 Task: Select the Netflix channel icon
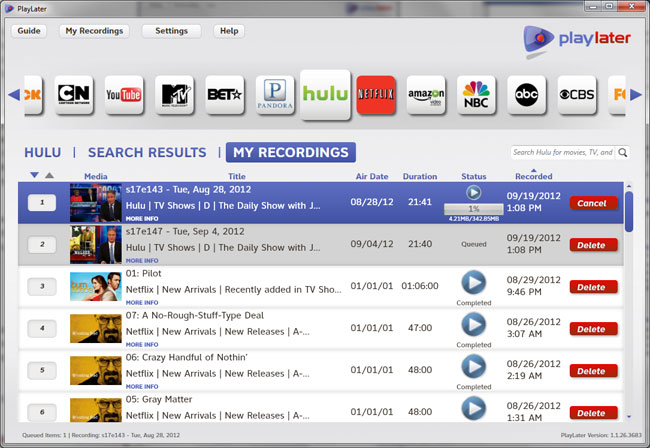(376, 95)
